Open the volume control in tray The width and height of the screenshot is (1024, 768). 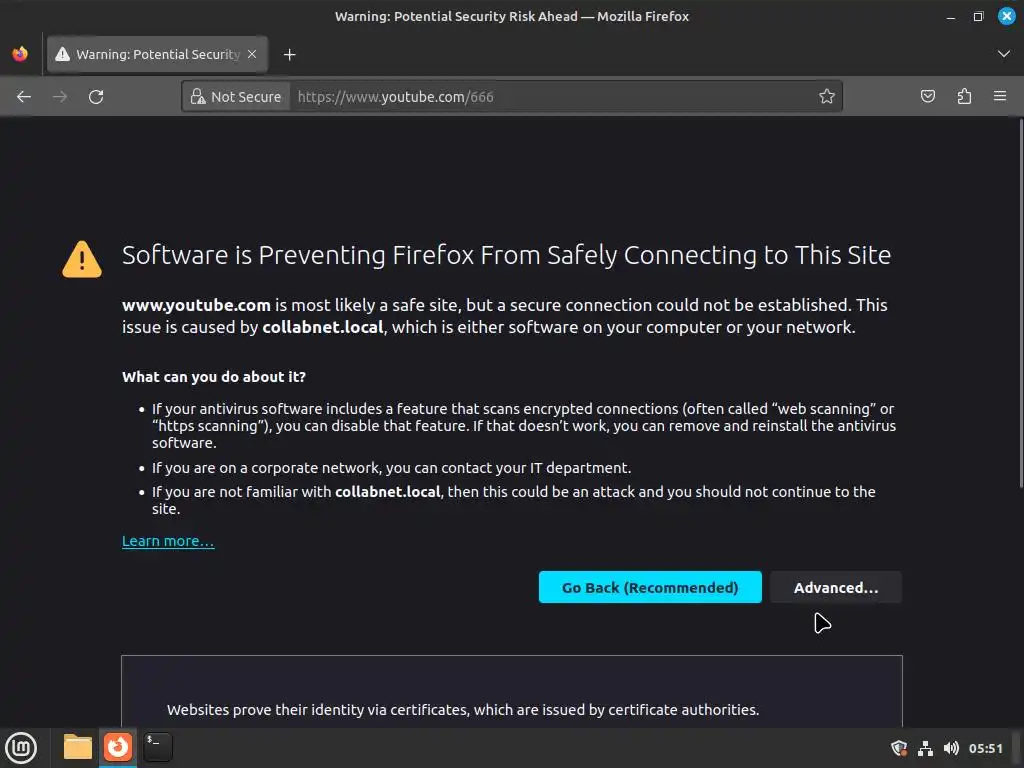click(951, 748)
